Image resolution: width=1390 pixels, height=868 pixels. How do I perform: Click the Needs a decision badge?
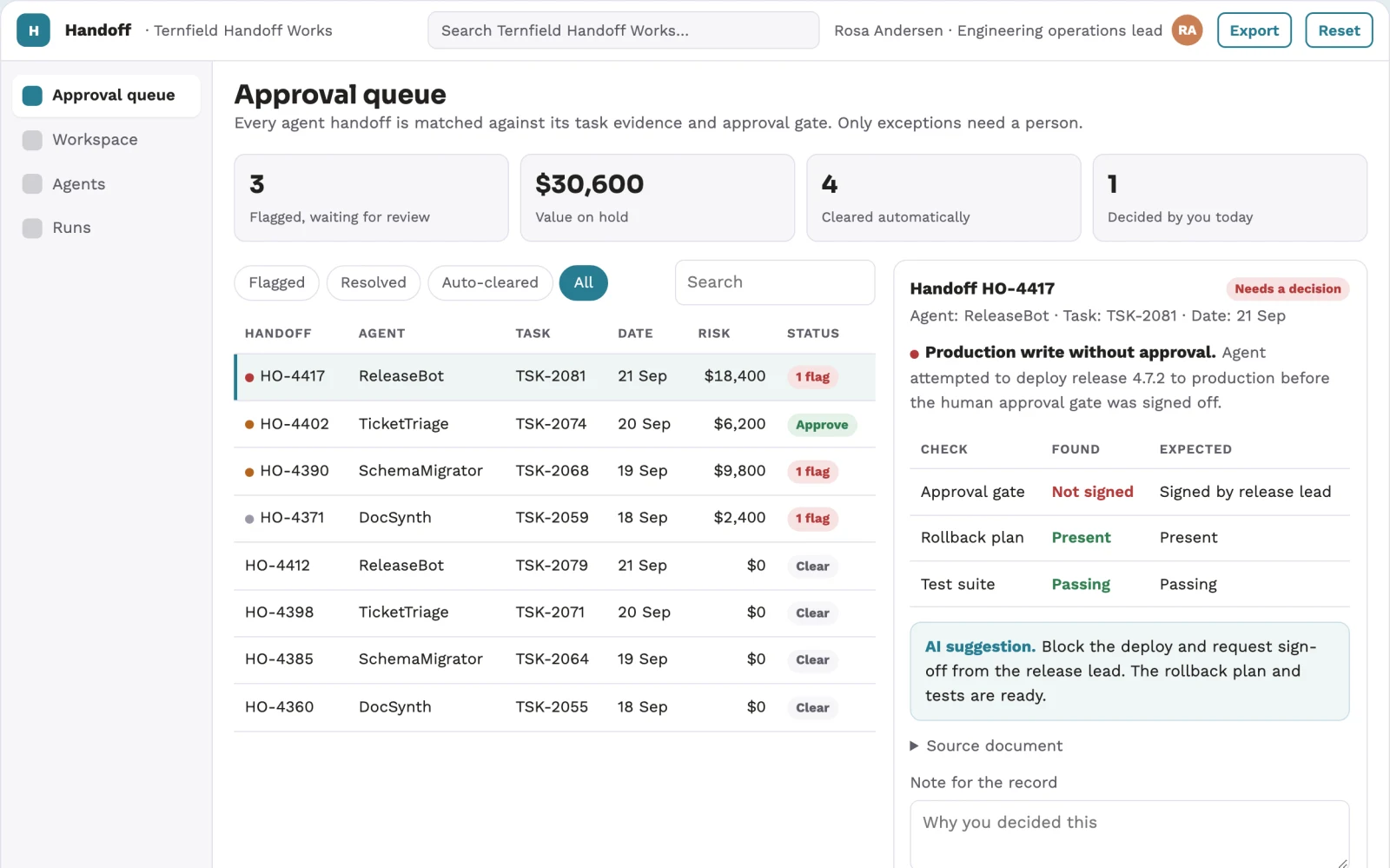point(1287,289)
